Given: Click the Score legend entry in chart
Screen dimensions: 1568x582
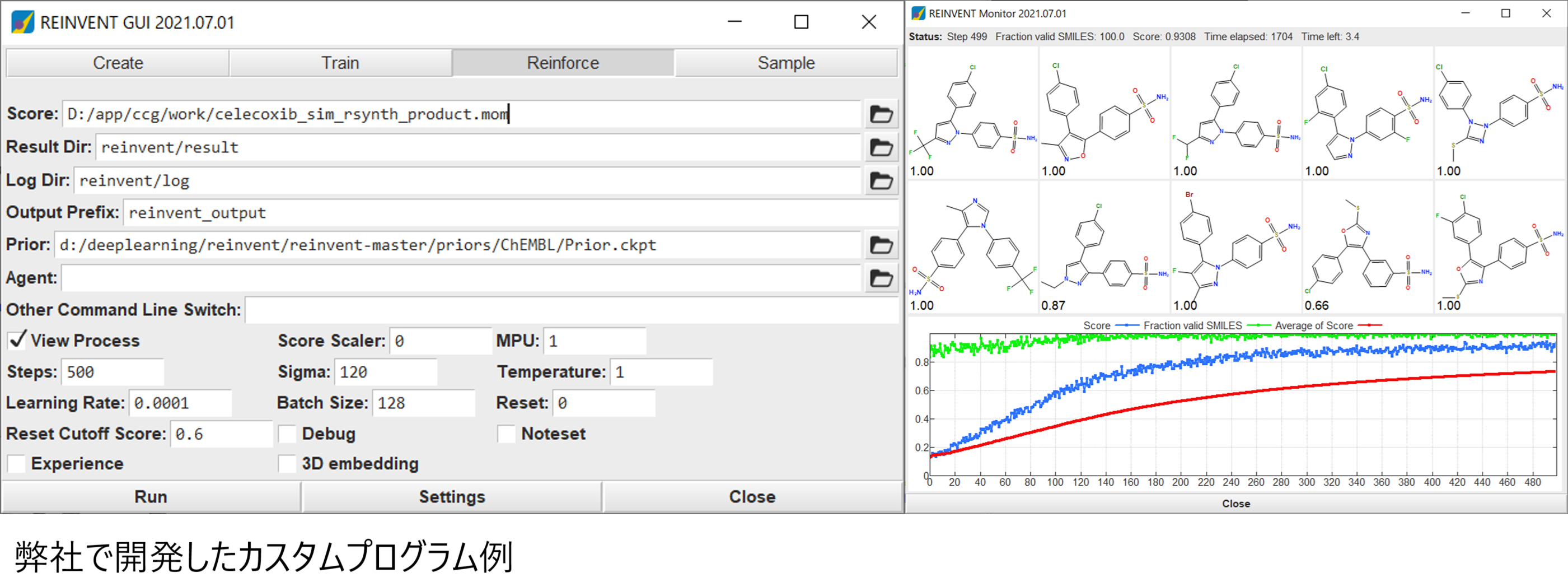Looking at the screenshot, I should click(1111, 325).
